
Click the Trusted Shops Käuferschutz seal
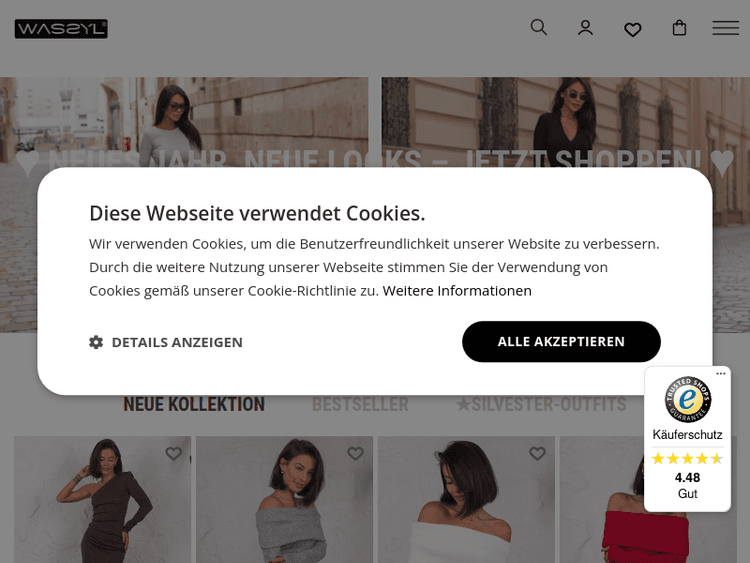tap(687, 399)
